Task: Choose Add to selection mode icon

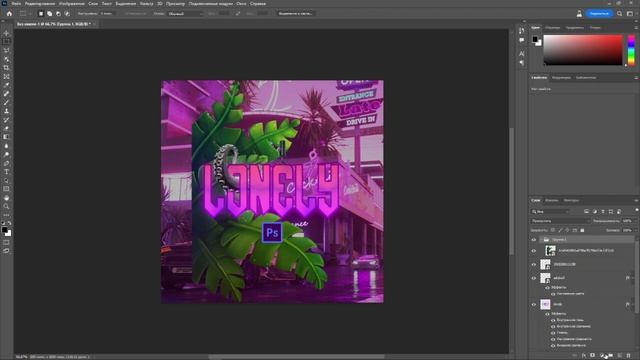Action: [x=49, y=13]
